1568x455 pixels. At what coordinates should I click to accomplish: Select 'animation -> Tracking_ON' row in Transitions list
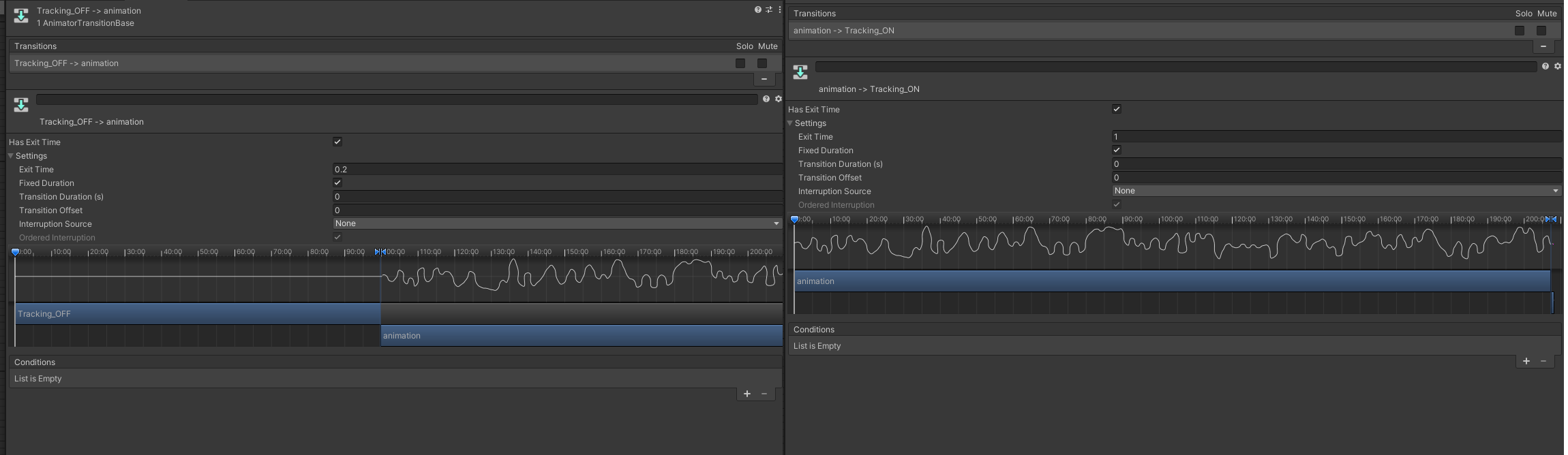(1175, 31)
